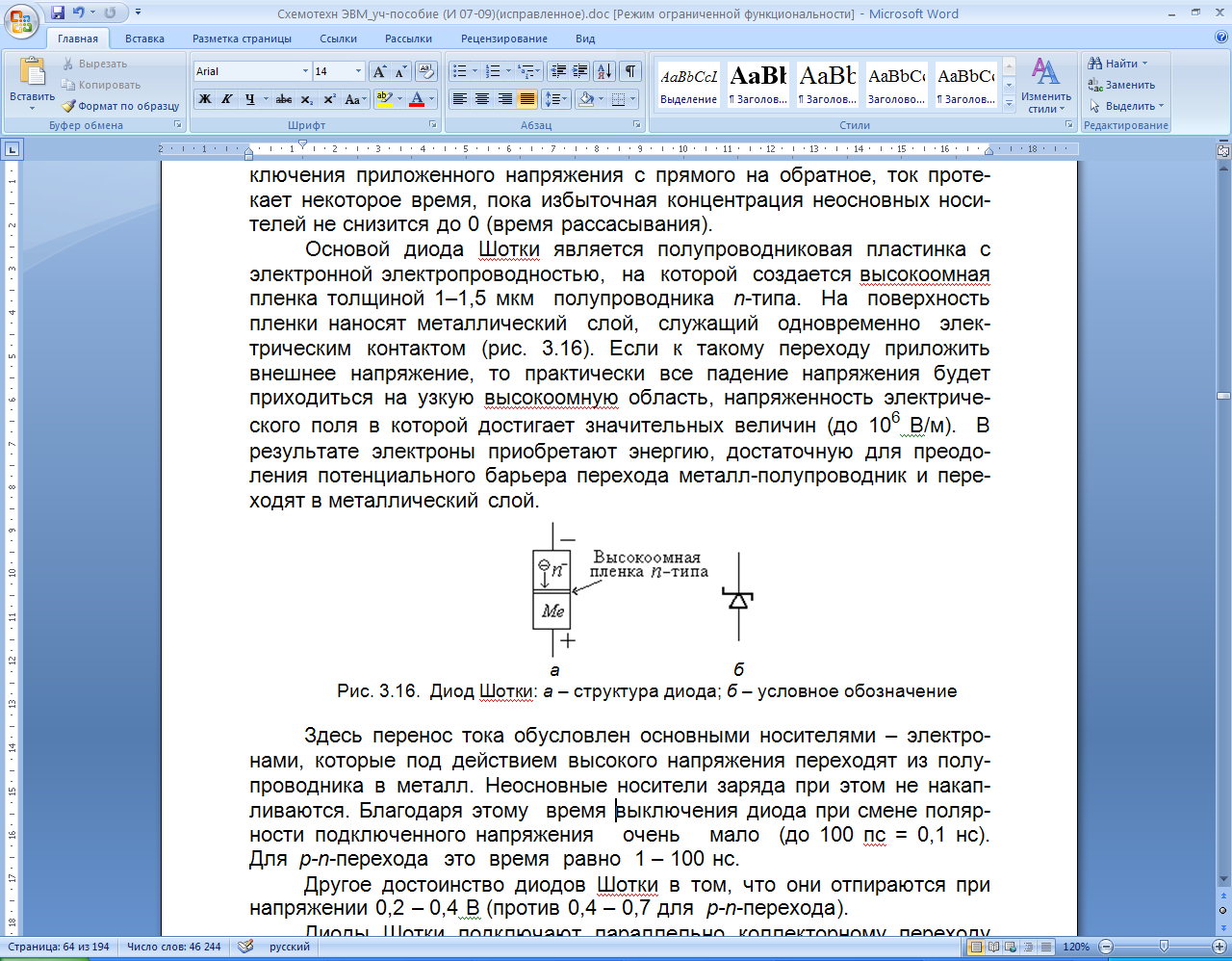Toggle the ruler with the scrollbar-top button

pyautogui.click(x=1223, y=150)
